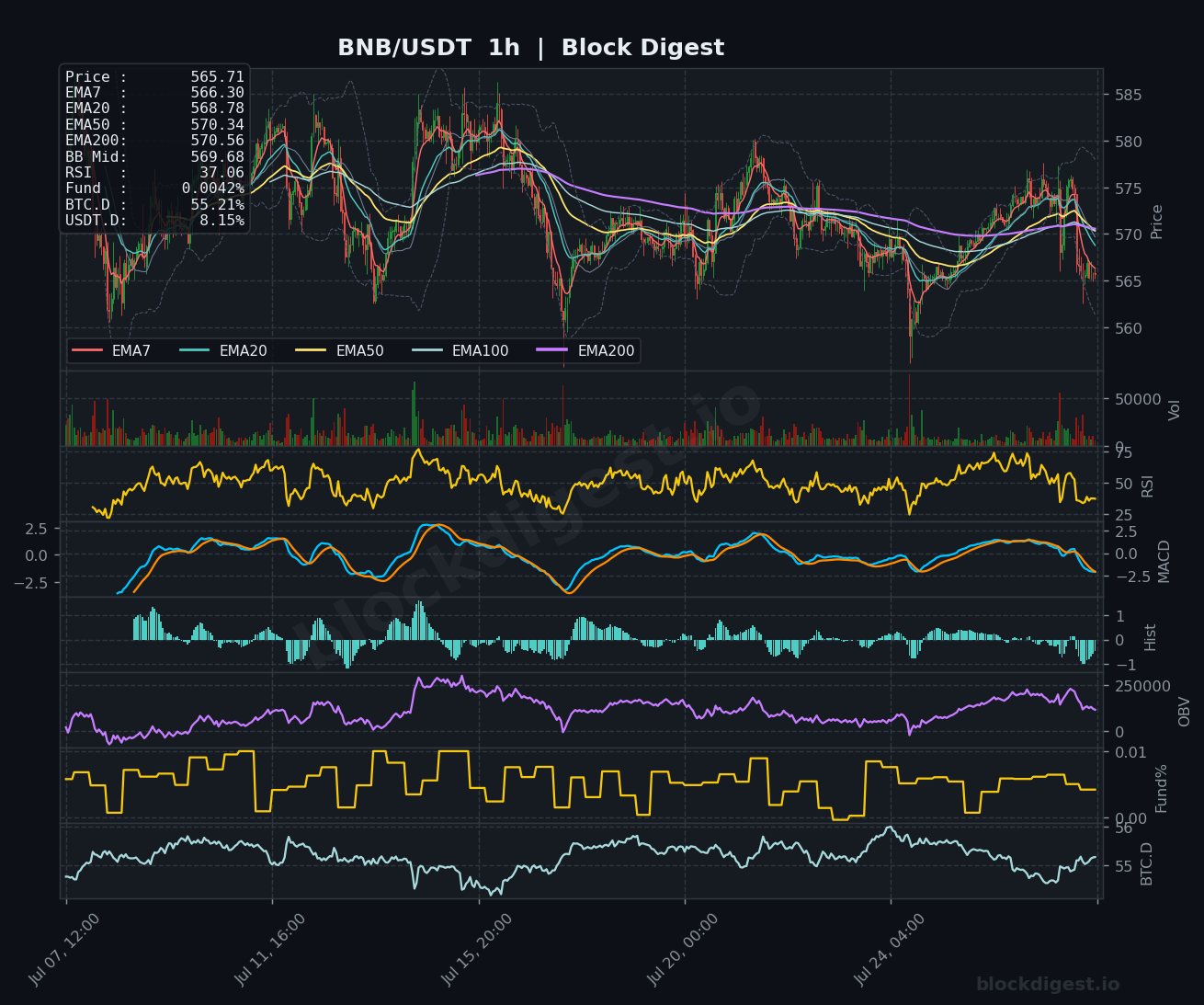
Task: Click the Jul 20, 00:00 date label
Action: pyautogui.click(x=682, y=950)
